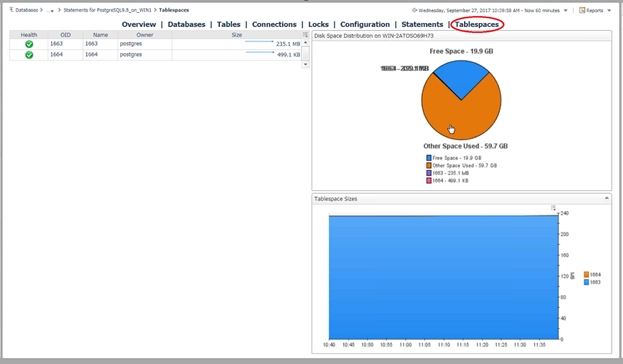Click the table column customizer icon

click(305, 35)
